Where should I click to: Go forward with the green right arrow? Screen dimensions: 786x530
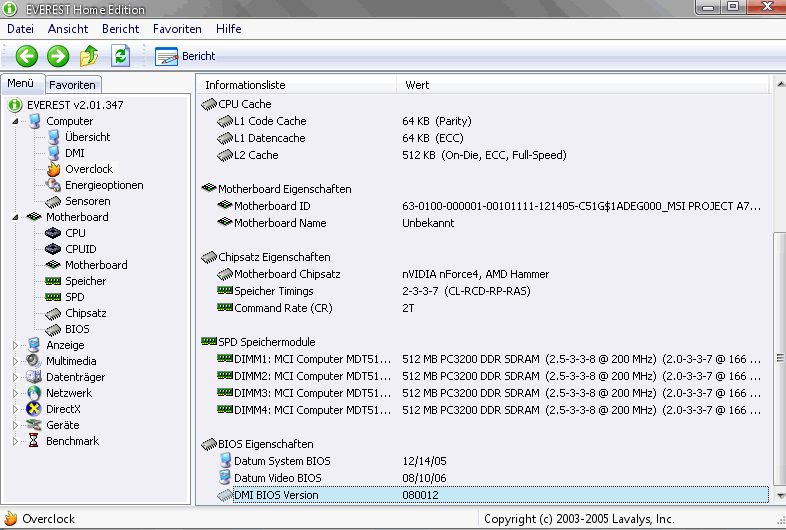tap(58, 56)
